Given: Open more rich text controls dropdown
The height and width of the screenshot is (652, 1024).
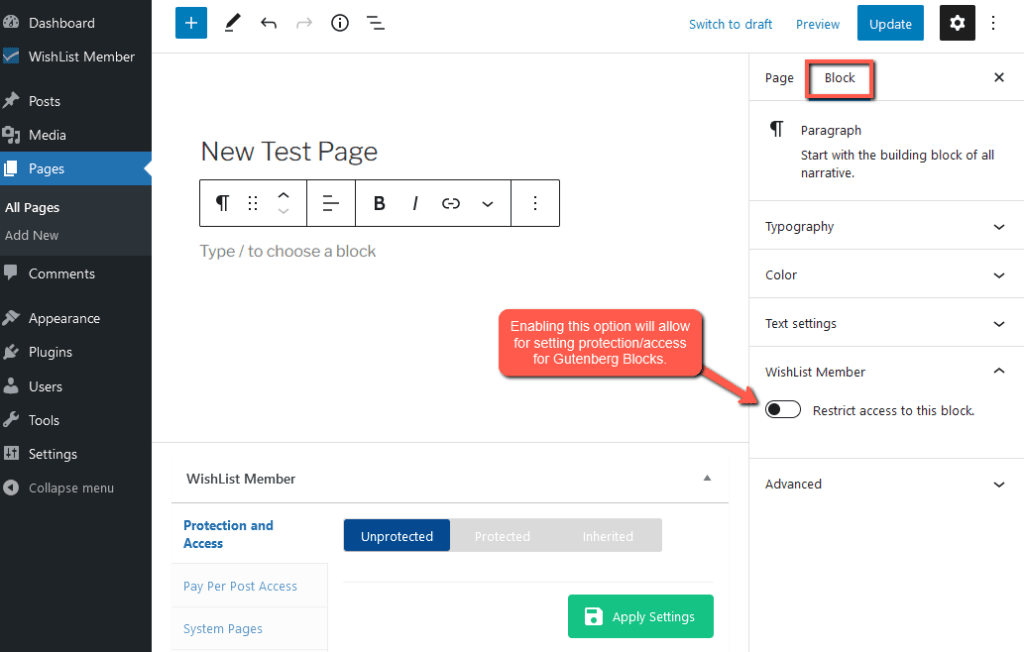Looking at the screenshot, I should click(x=487, y=204).
